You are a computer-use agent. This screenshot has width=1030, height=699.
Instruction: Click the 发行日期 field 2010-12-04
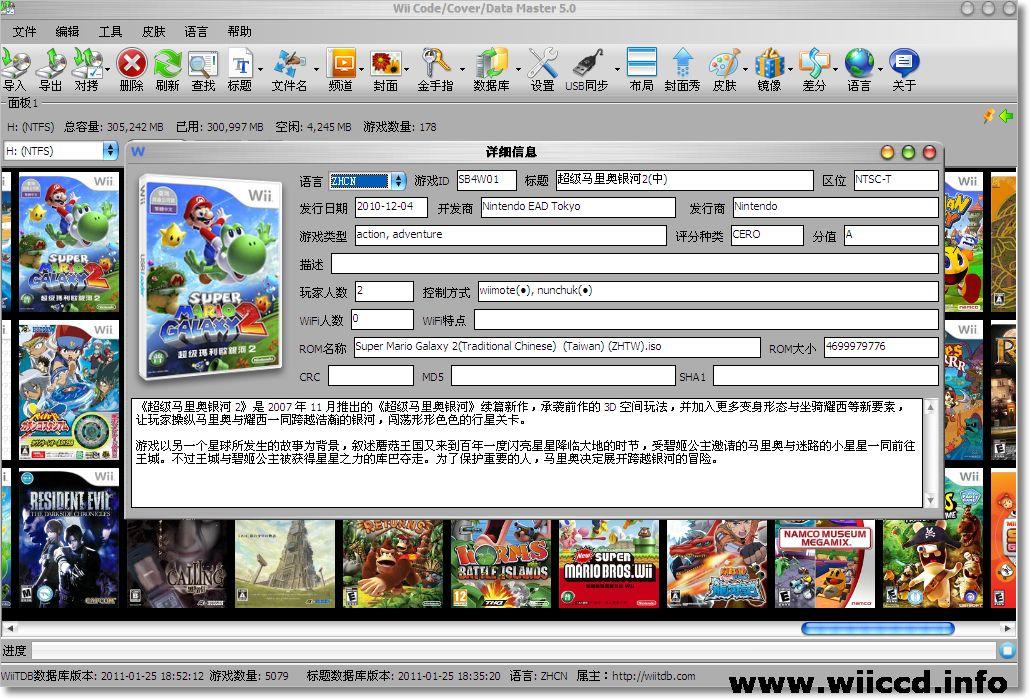(391, 207)
